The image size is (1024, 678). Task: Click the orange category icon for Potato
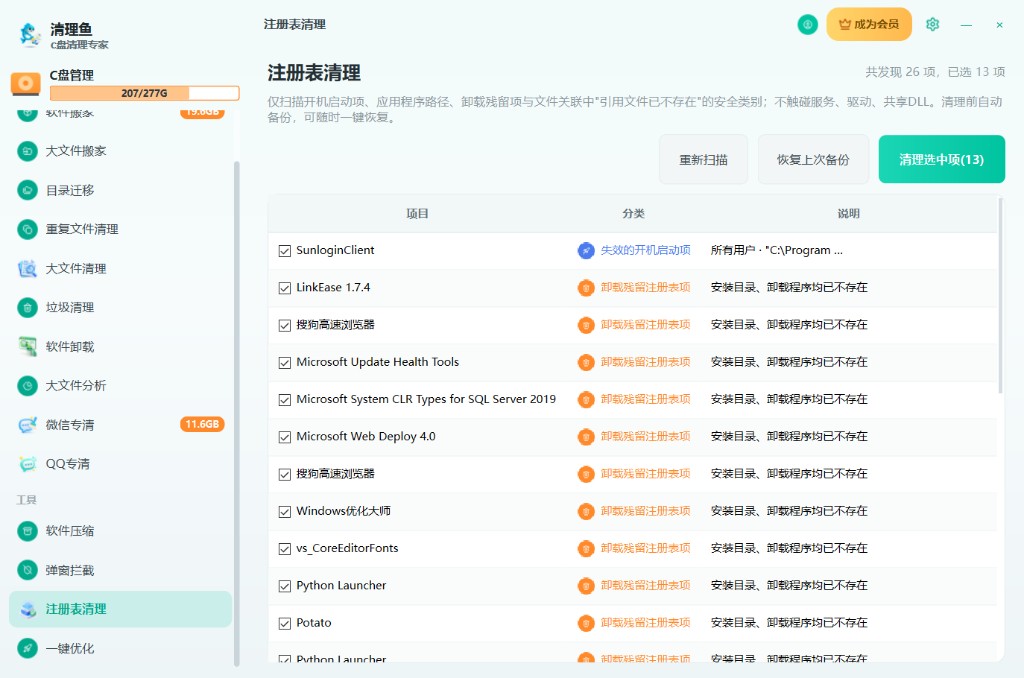(x=586, y=623)
